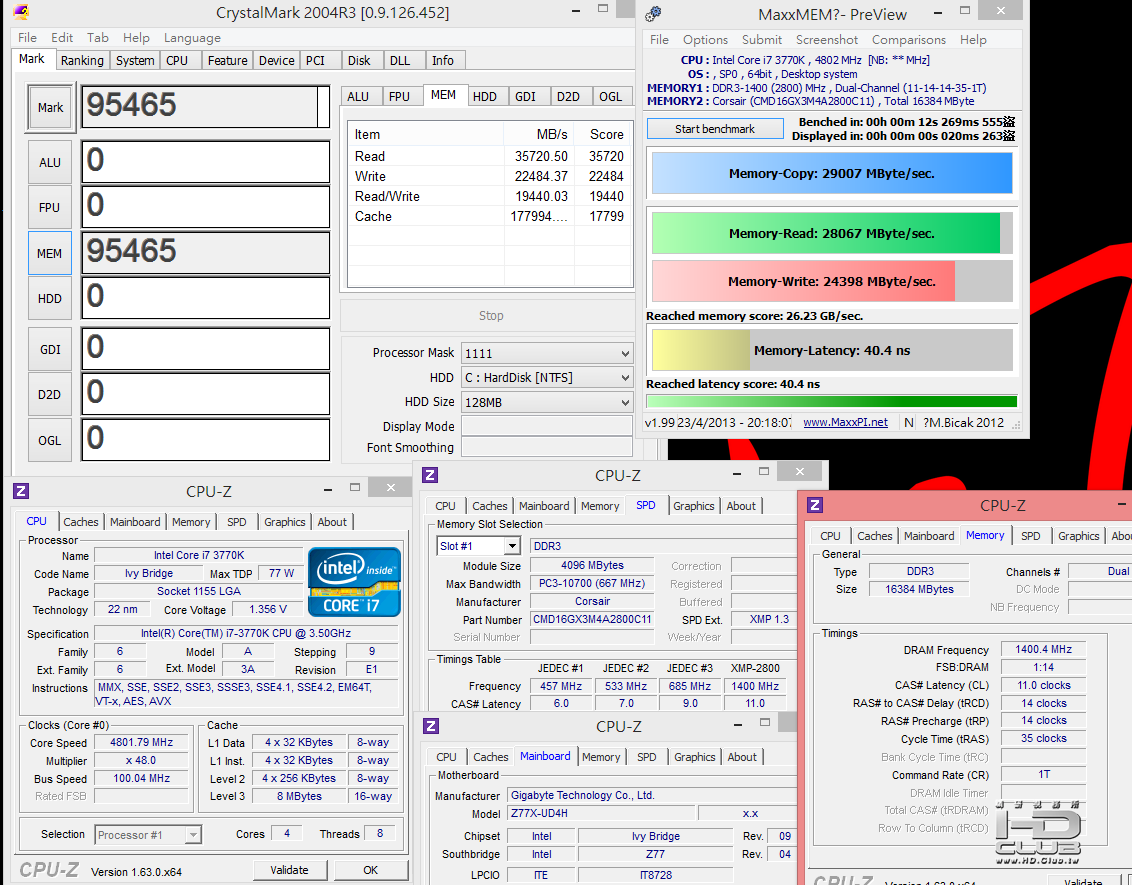
Task: Click the CPU-Z icon of the Mainboard window
Action: (430, 726)
